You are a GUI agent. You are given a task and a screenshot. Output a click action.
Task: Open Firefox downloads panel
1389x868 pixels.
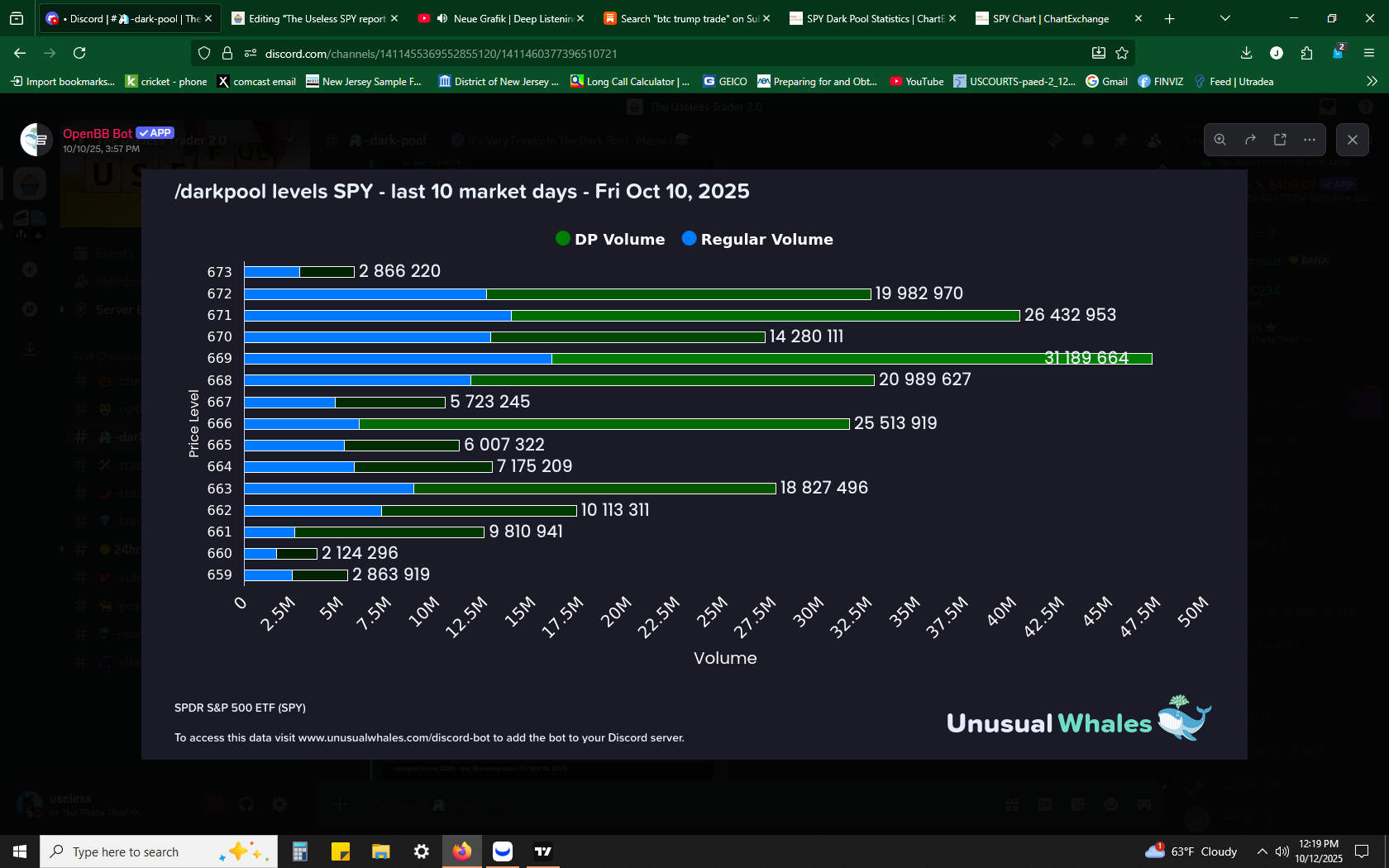pos(1247,53)
